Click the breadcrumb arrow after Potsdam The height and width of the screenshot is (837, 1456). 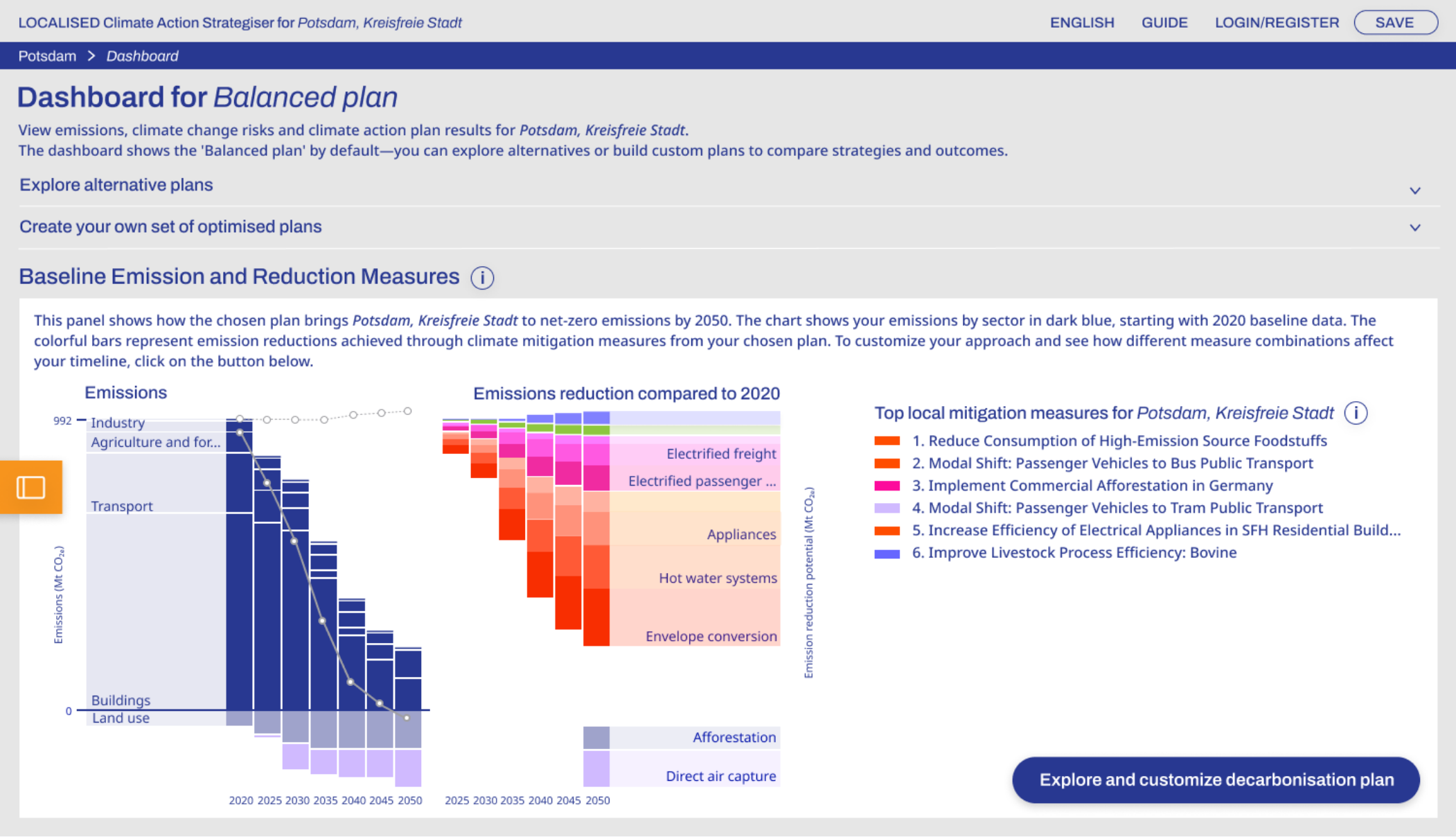point(91,56)
